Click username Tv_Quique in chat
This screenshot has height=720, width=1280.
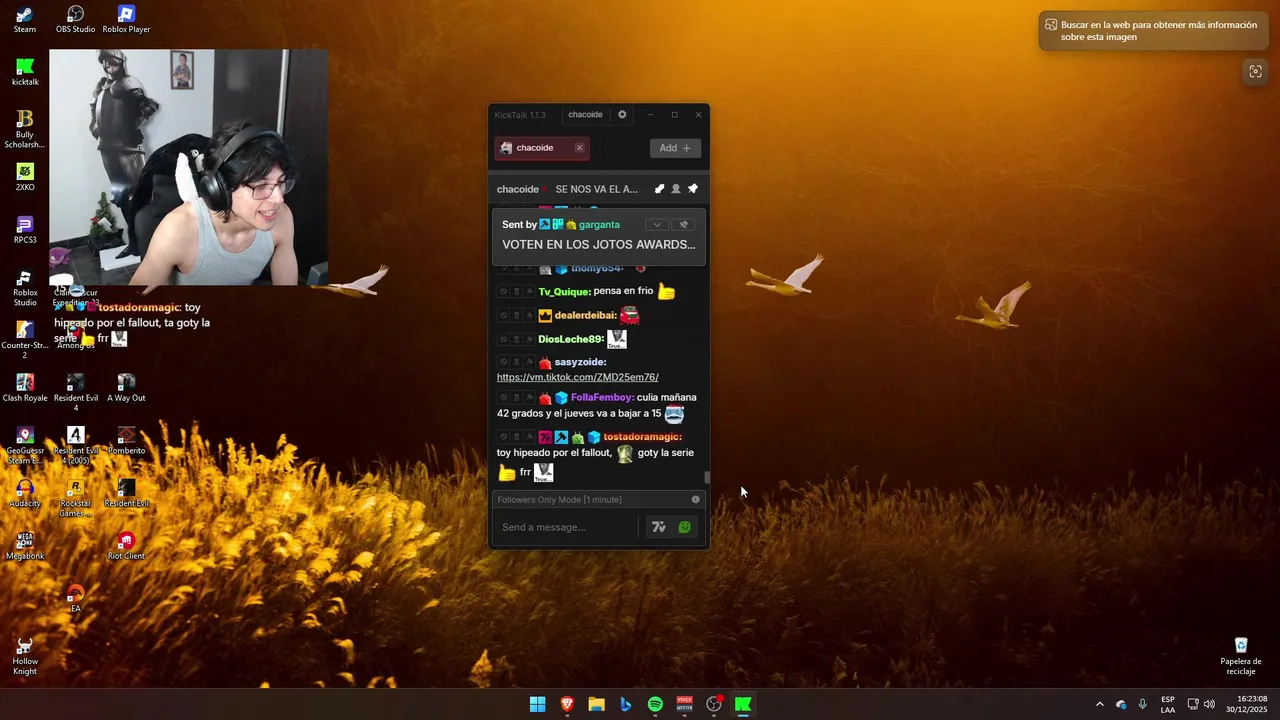click(564, 292)
